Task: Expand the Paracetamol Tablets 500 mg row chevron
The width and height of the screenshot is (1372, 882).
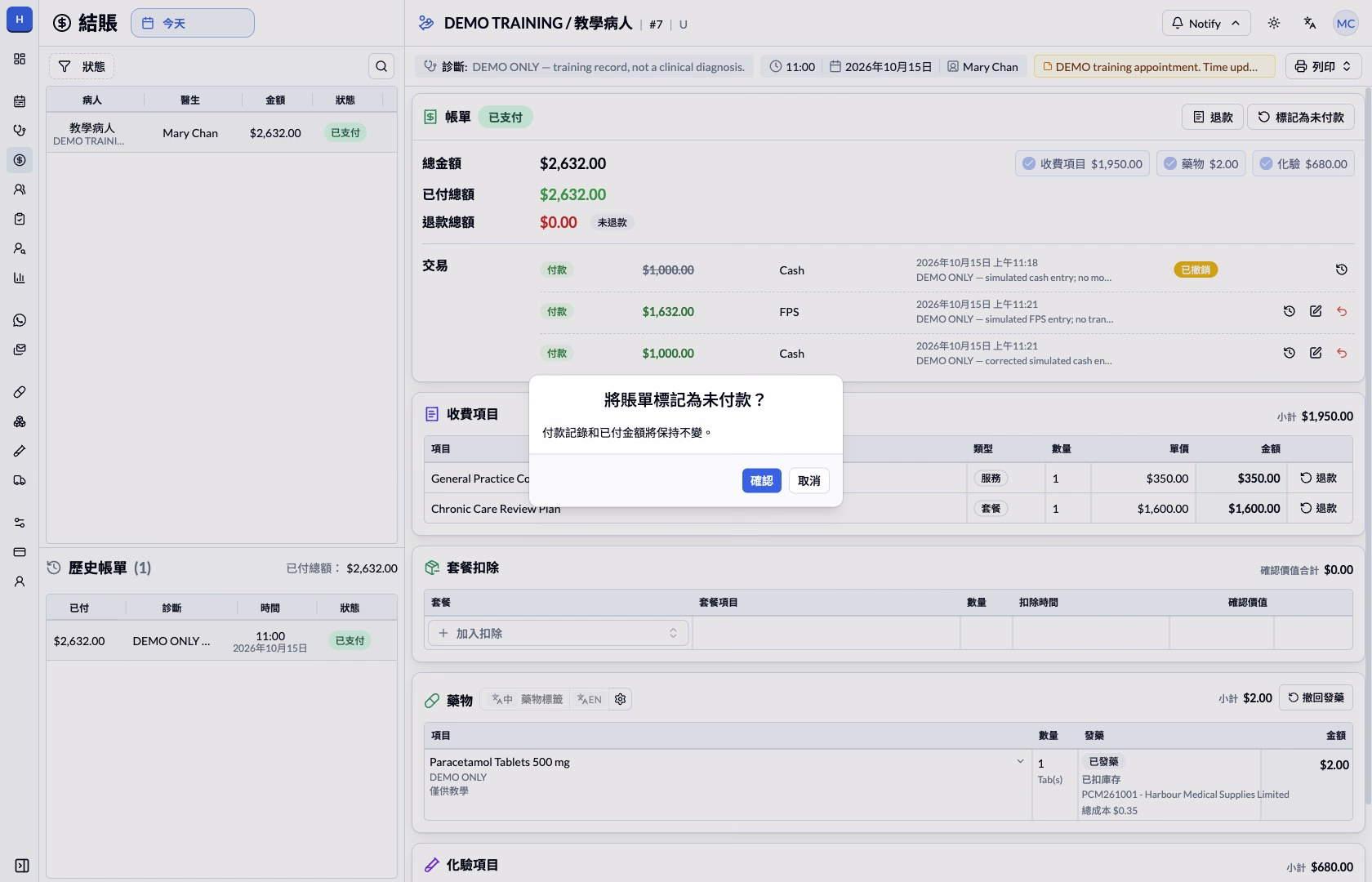Action: 1020,761
